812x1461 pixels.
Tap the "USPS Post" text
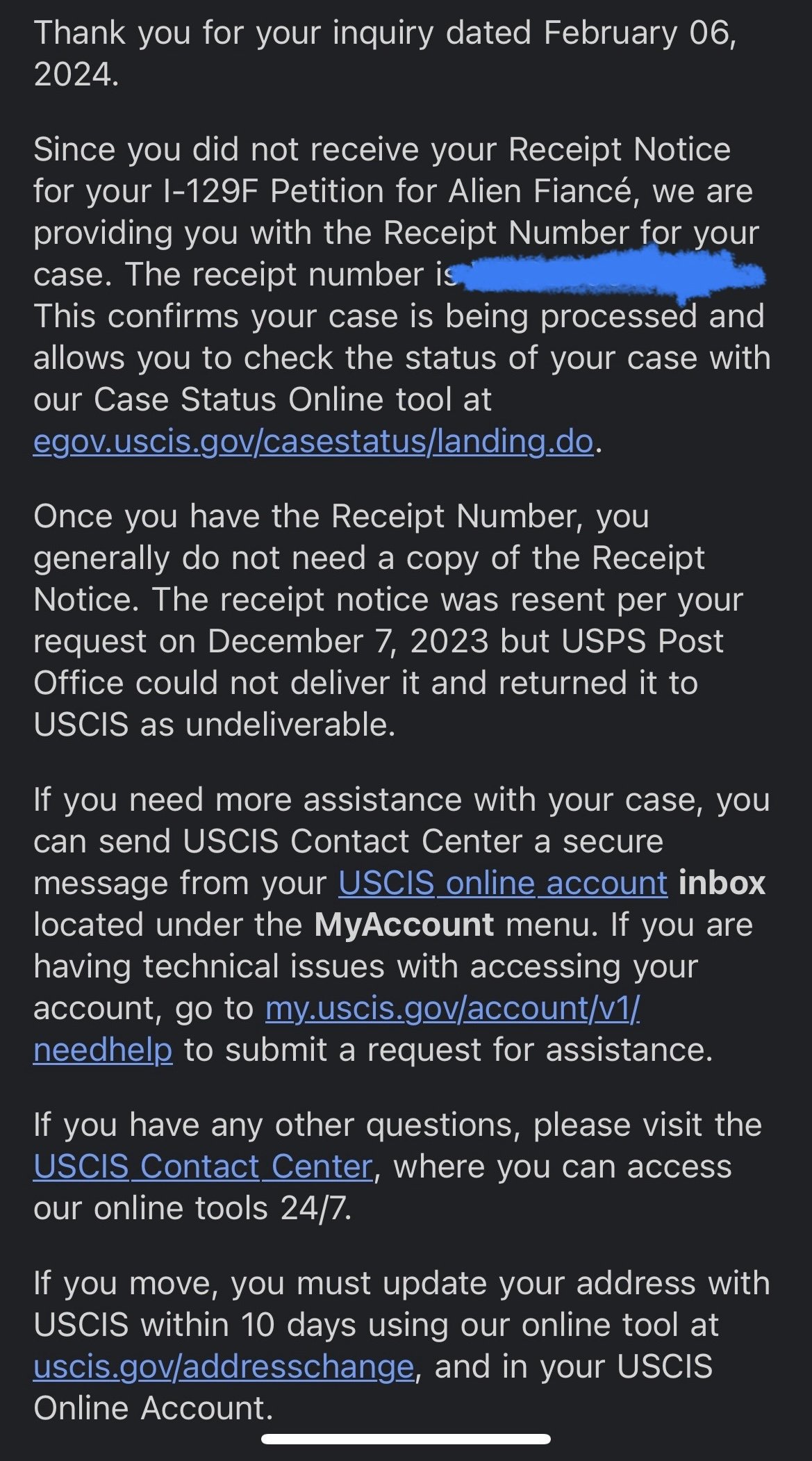[x=643, y=642]
